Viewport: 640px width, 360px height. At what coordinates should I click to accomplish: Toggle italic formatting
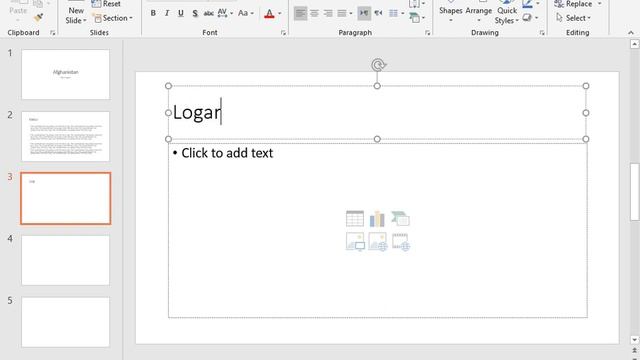(x=167, y=13)
